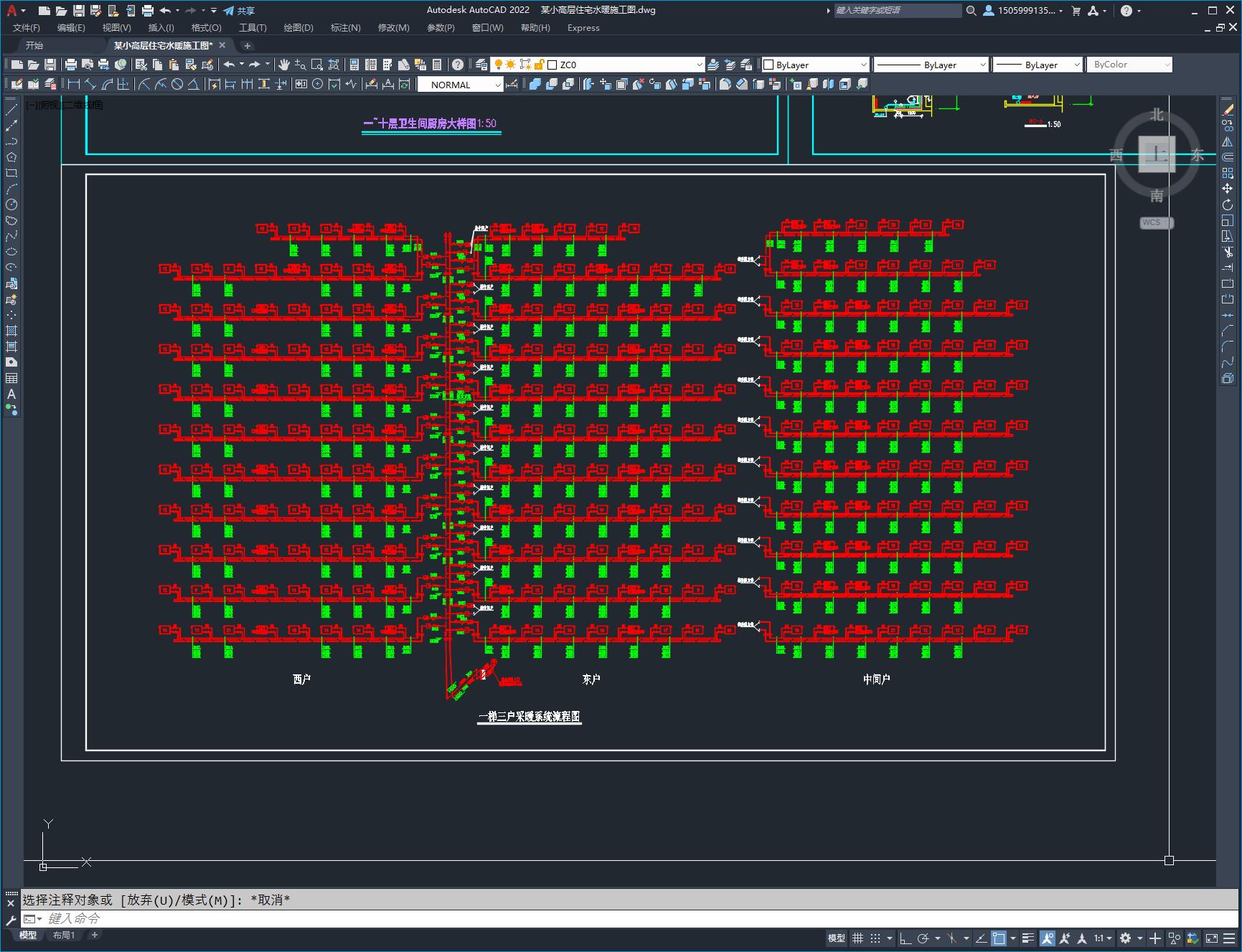The image size is (1242, 952).
Task: Switch to the 布局1 layout tab
Action: tap(63, 935)
